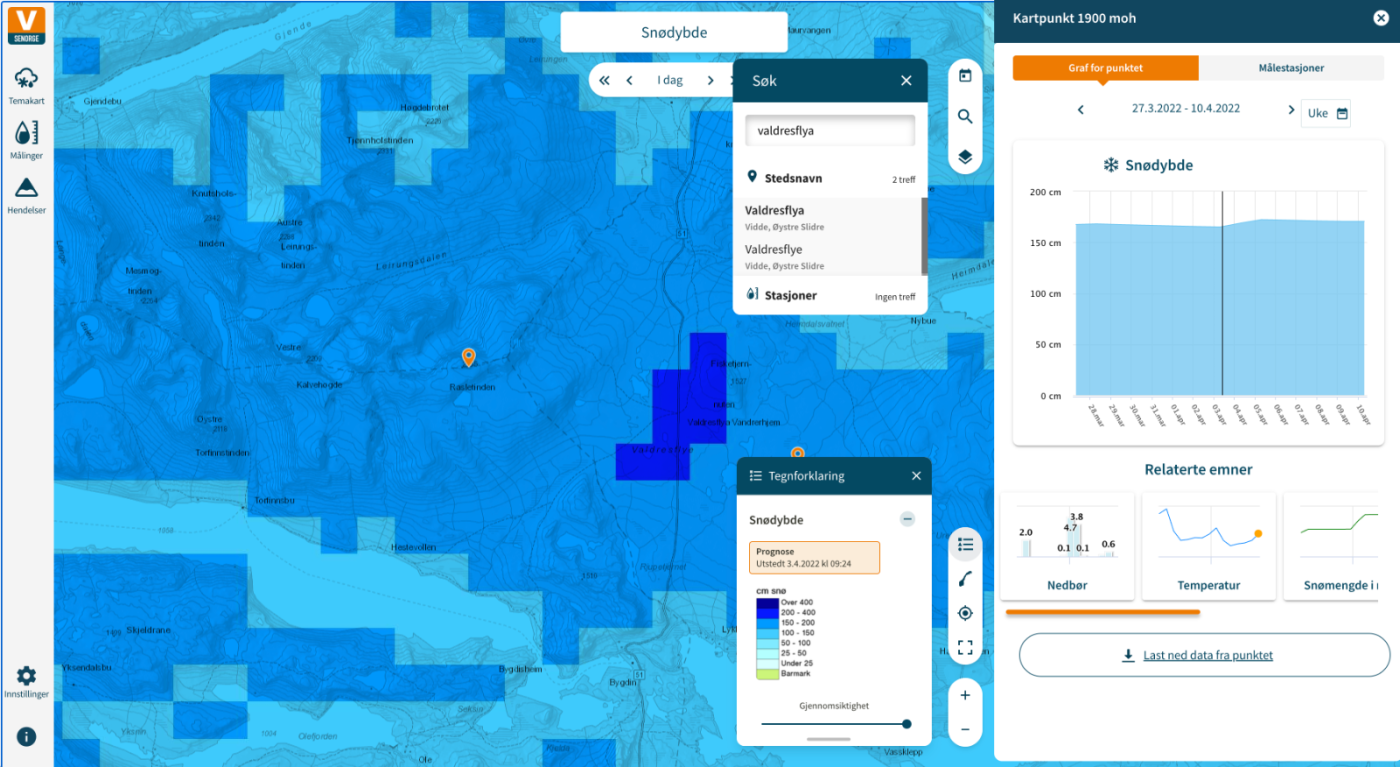Center map on my location
The image size is (1400, 767).
(965, 613)
